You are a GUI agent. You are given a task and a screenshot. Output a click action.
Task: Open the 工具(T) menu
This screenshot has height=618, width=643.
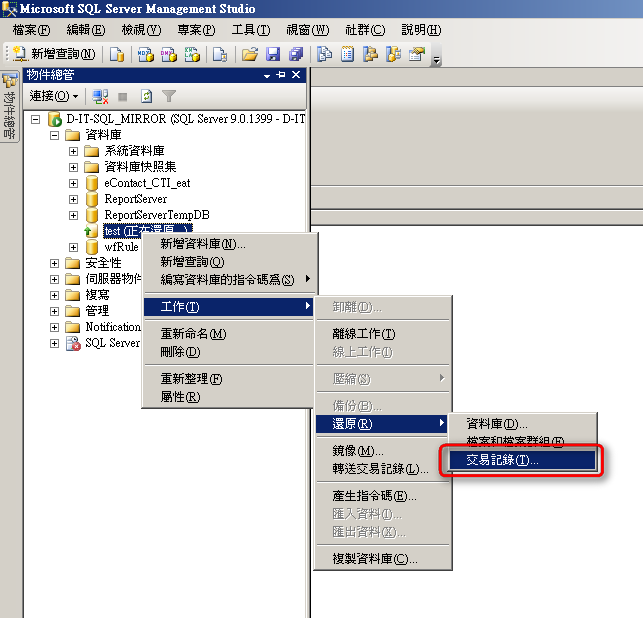tap(251, 30)
